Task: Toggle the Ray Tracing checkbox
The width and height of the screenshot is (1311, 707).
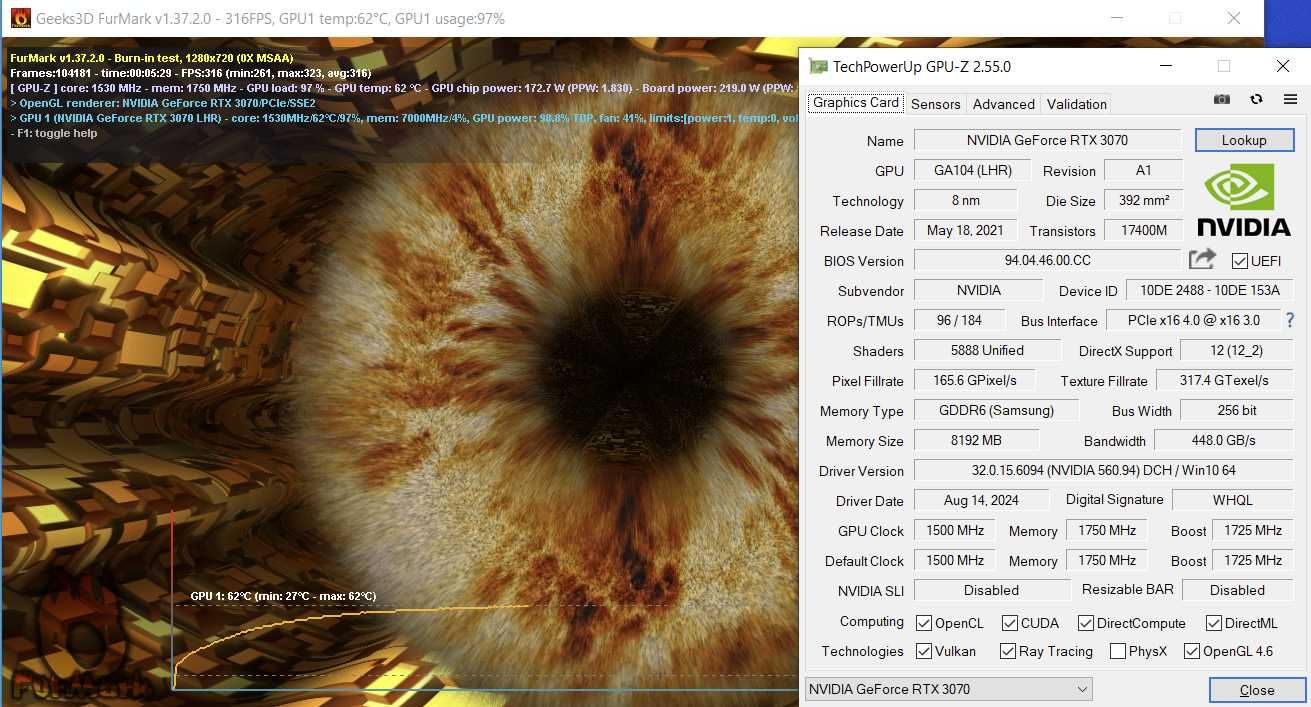Action: tap(1008, 651)
